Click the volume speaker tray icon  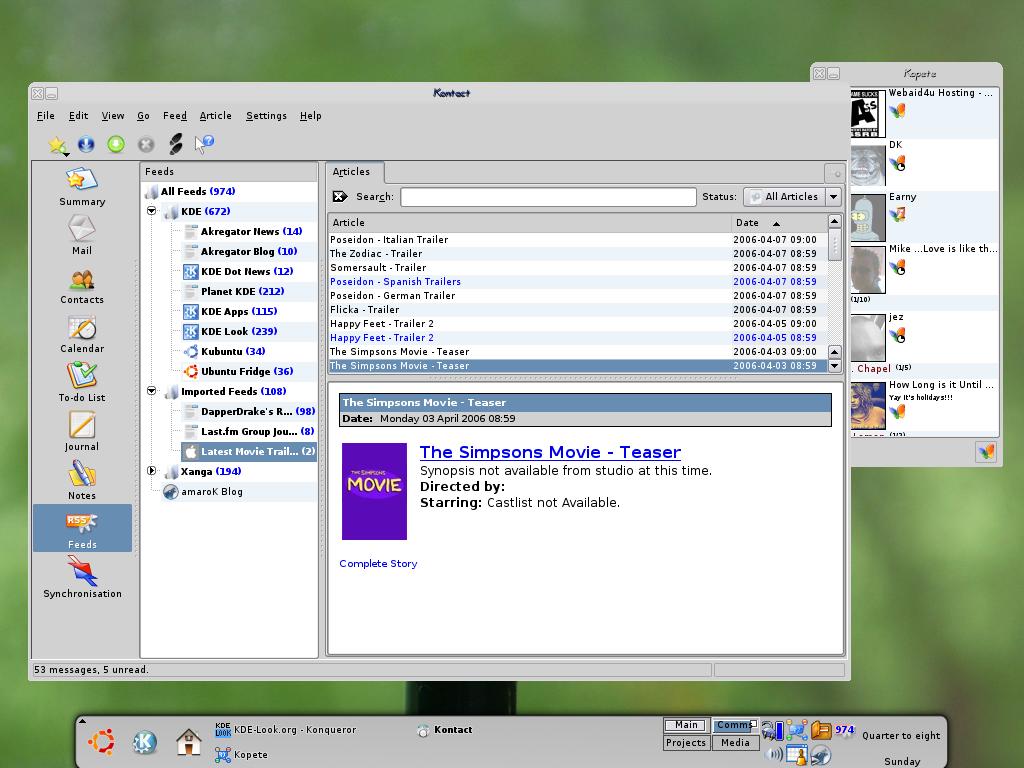pos(774,754)
